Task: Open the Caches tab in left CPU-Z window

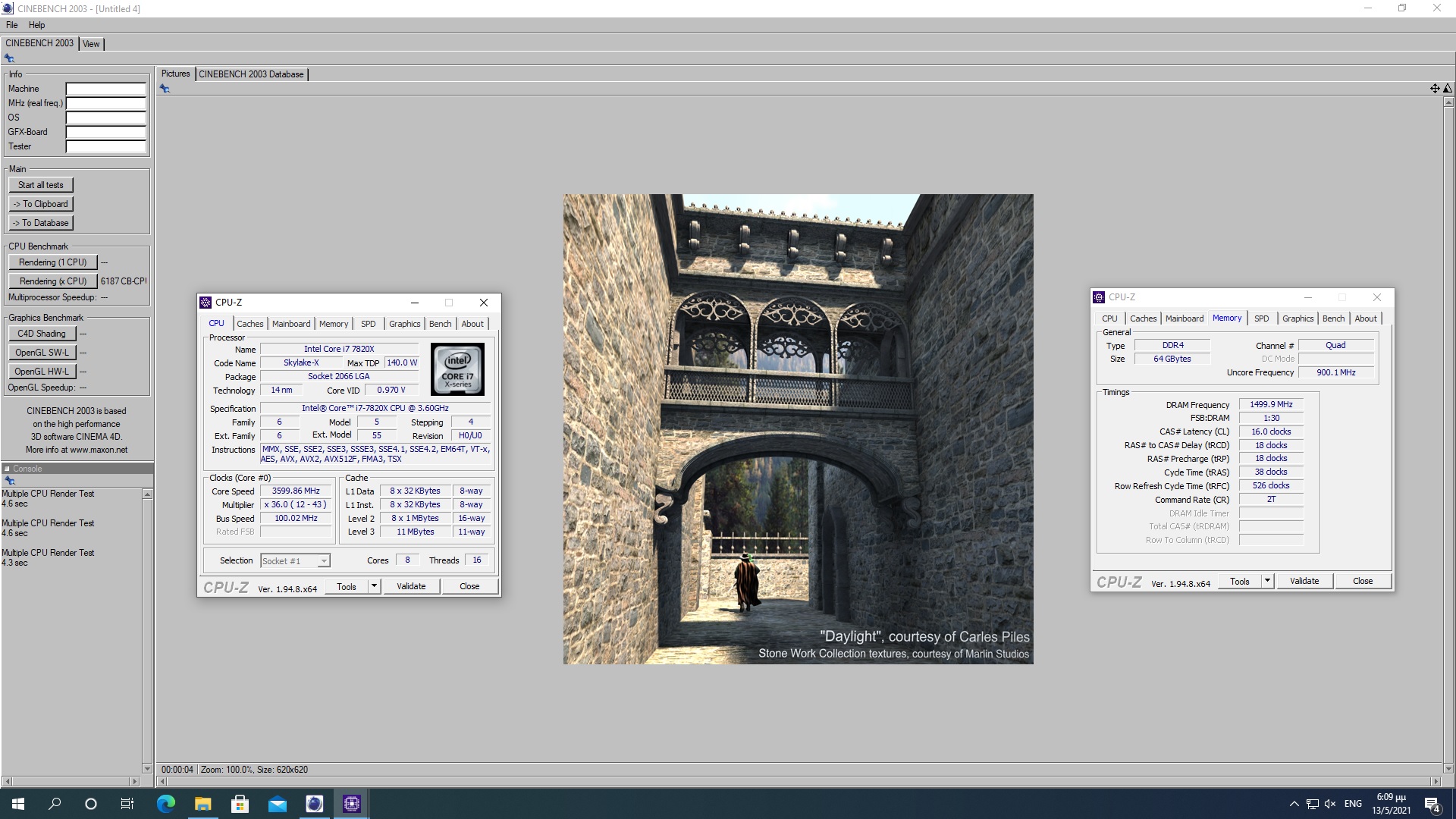Action: tap(250, 324)
